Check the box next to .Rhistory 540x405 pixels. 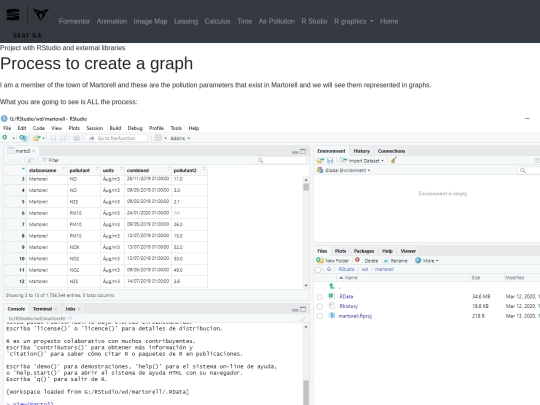tap(320, 306)
